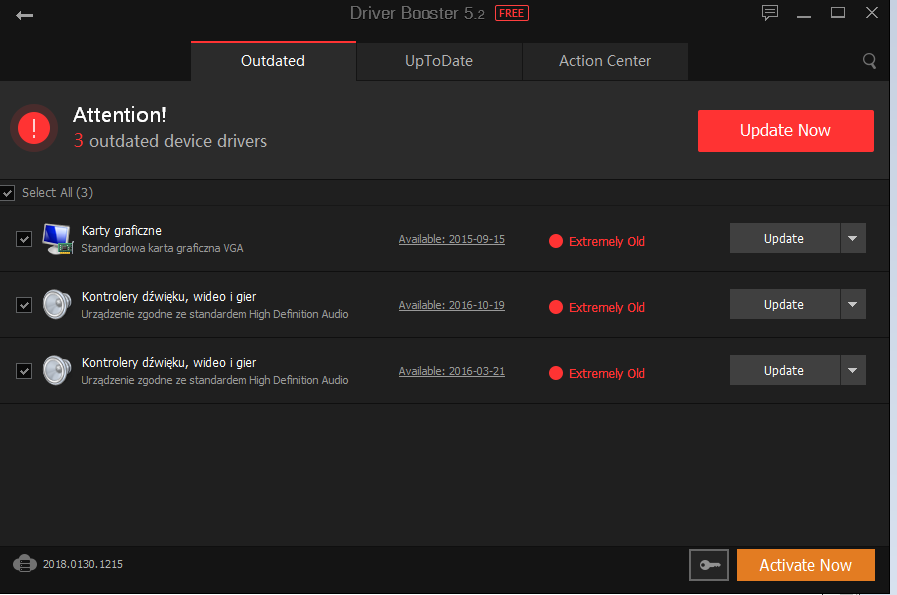Maximize the Driver Booster window
Viewport: 897px width, 595px height.
coord(838,13)
